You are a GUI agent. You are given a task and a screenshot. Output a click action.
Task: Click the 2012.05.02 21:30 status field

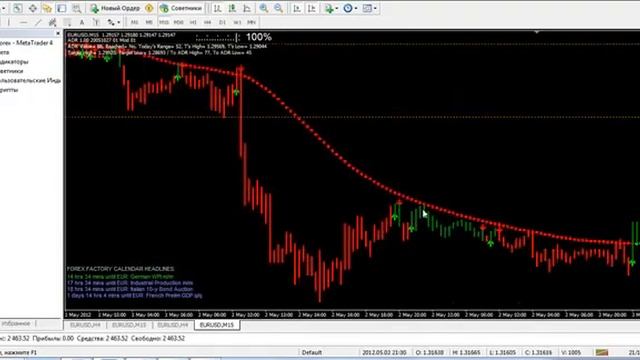pyautogui.click(x=384, y=352)
